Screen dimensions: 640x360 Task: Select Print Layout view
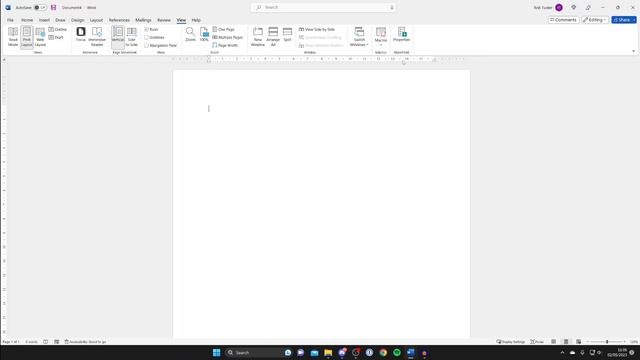tap(27, 37)
